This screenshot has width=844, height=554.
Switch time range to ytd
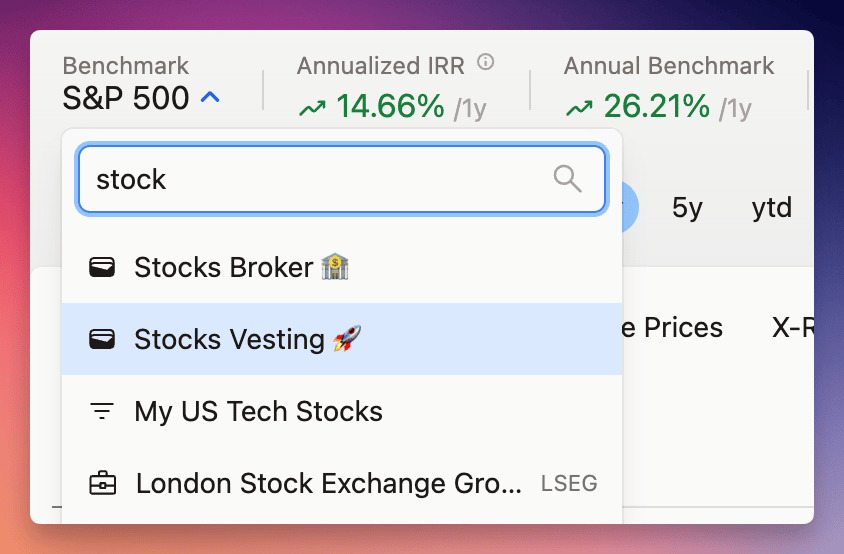[x=772, y=208]
